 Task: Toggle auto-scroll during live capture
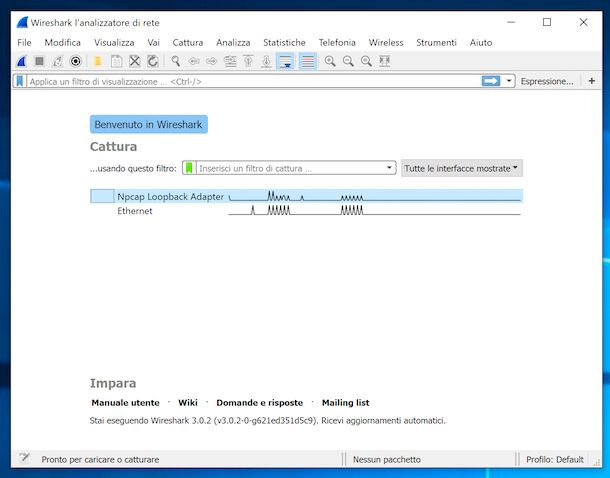[285, 61]
